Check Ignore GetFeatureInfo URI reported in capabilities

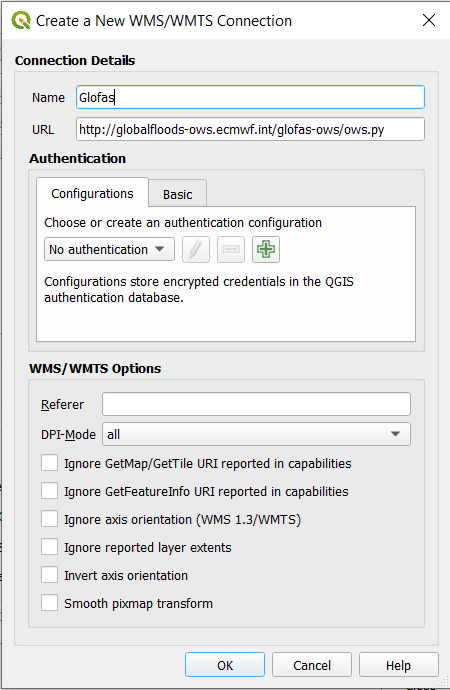point(49,491)
